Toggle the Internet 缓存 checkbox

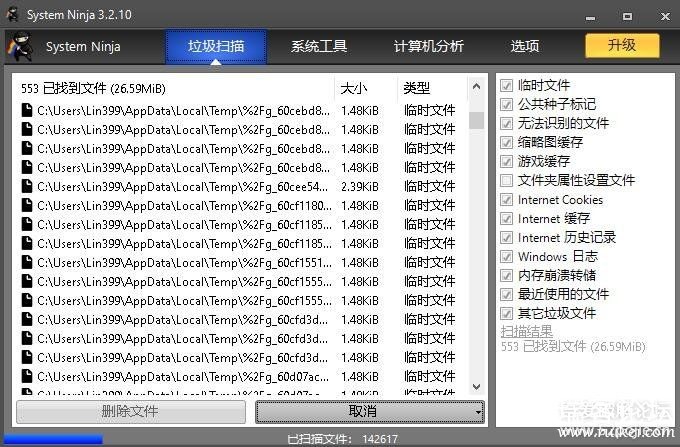(x=506, y=219)
